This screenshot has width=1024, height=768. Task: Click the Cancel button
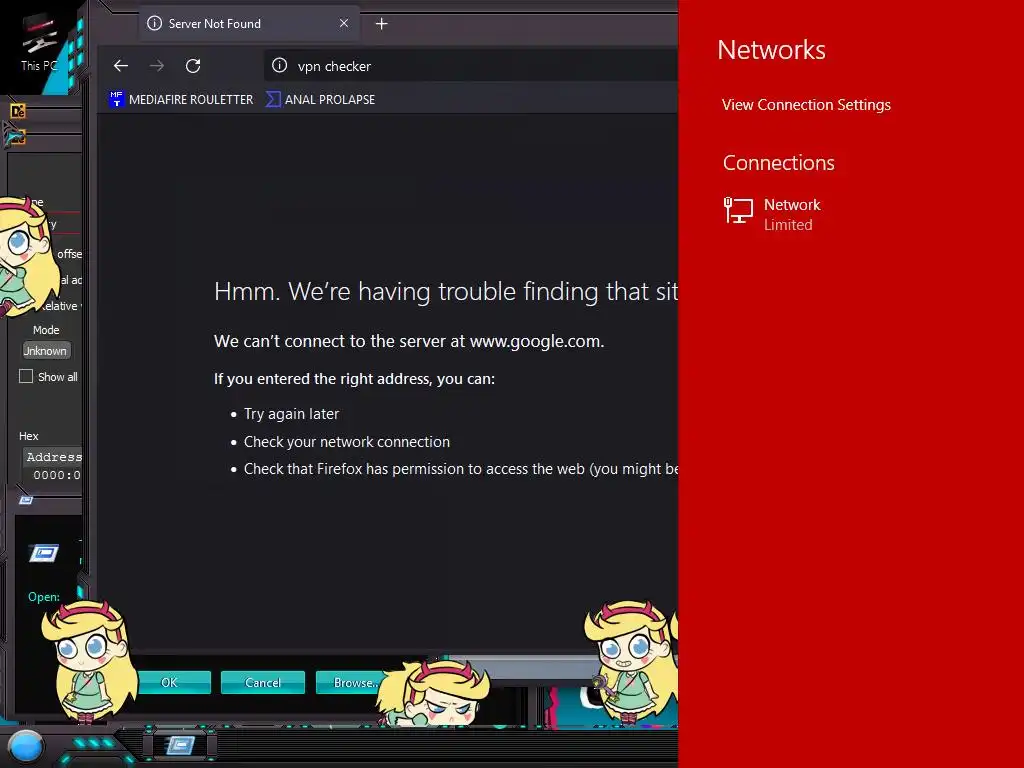point(263,682)
